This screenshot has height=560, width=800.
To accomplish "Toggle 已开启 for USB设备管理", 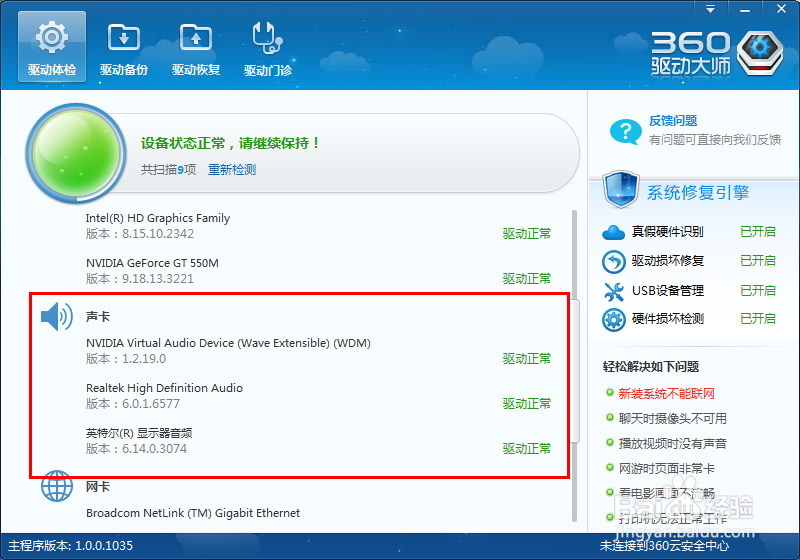I will tap(758, 291).
